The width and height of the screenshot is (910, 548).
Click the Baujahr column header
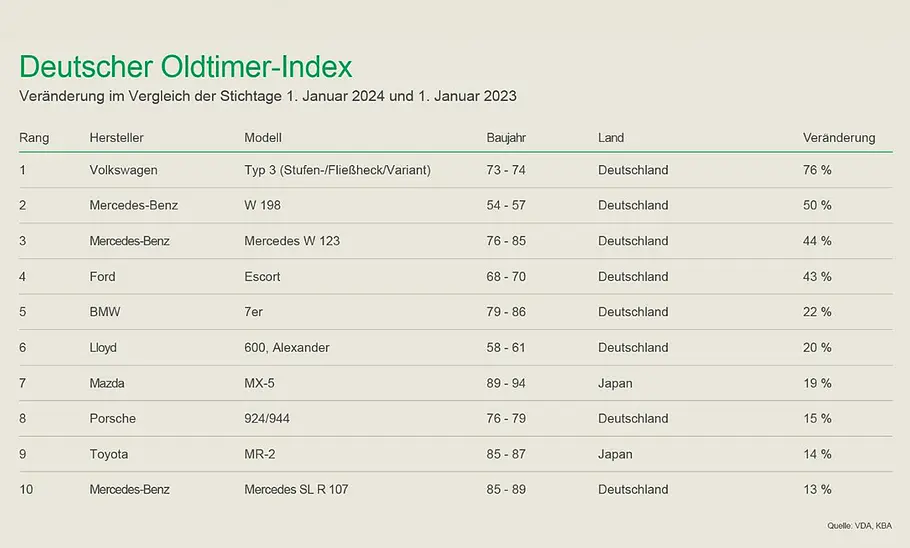pos(506,138)
